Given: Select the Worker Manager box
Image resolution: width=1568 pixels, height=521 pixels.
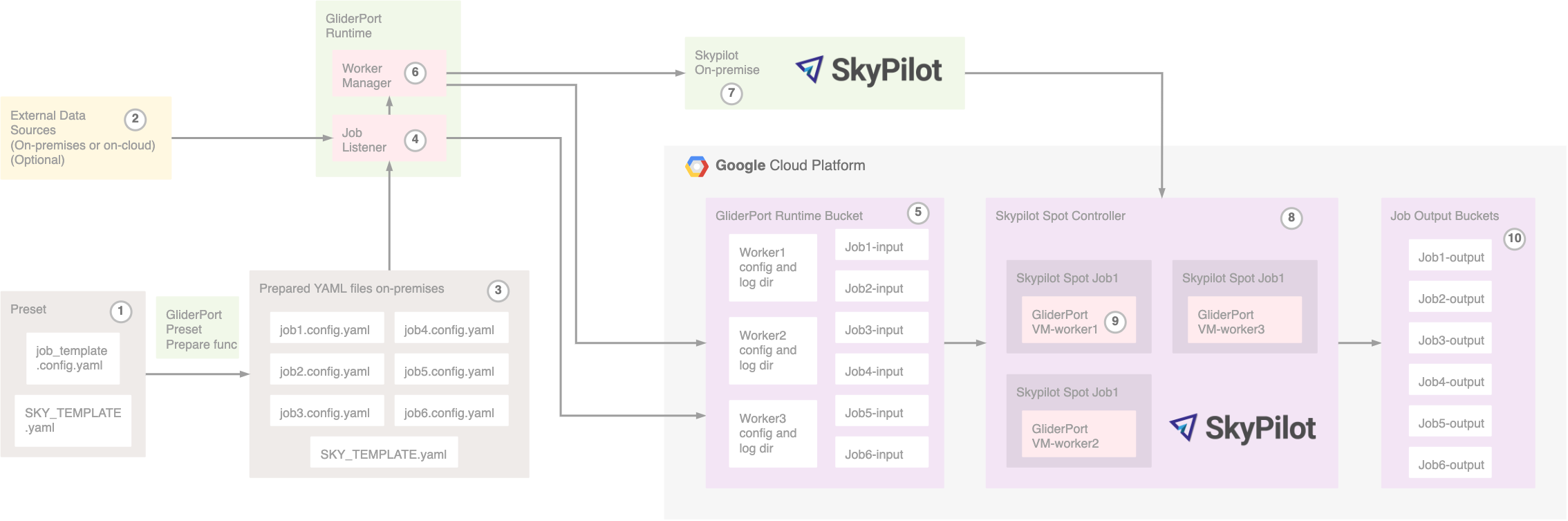Looking at the screenshot, I should [x=389, y=73].
